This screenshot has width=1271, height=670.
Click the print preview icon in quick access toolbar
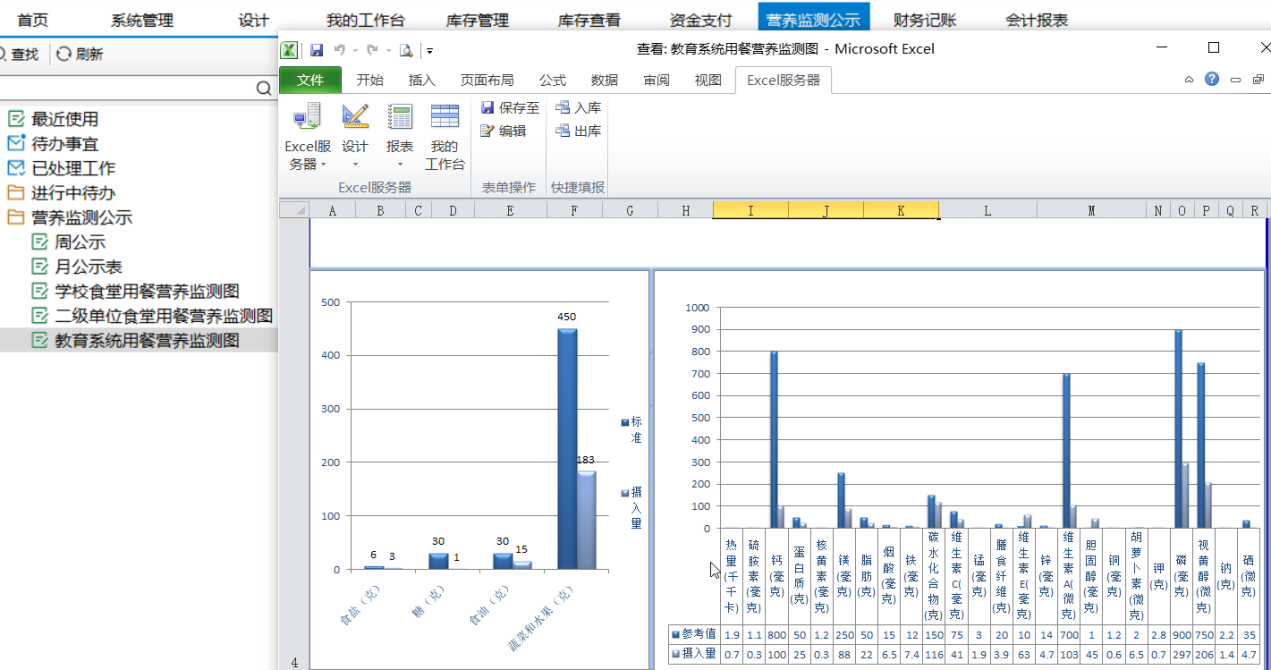tap(405, 50)
